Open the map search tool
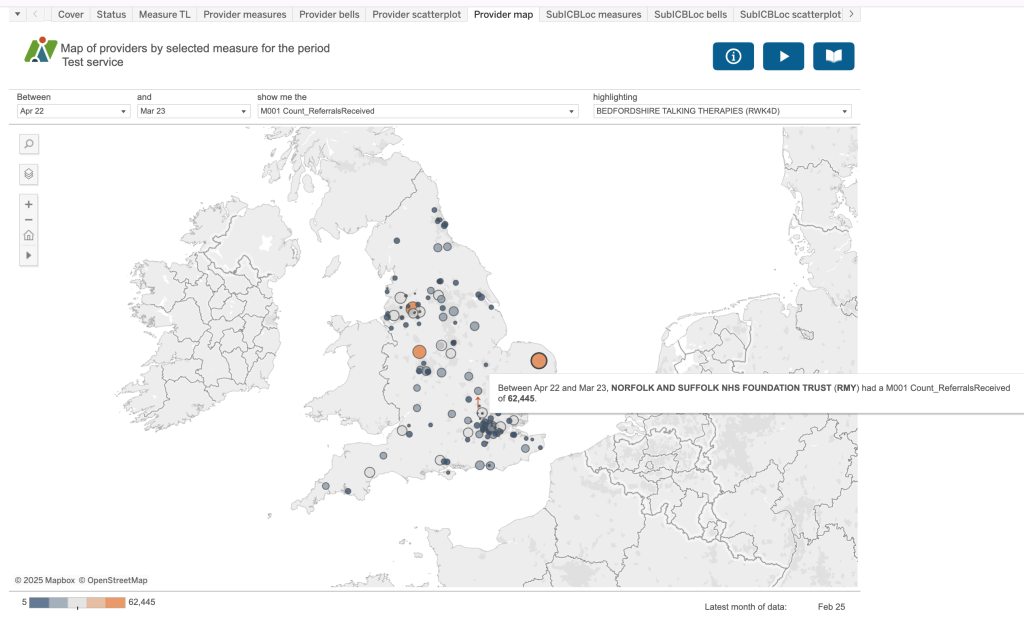This screenshot has height=624, width=1024. (29, 144)
